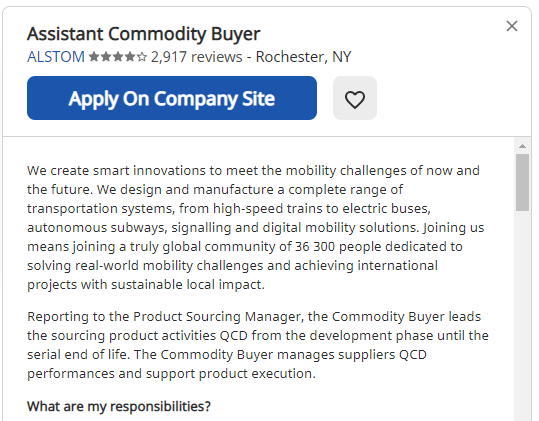Click the 'Reporting to the Product Sourcing Manager' paragraph
Image resolution: width=539 pixels, height=421 pixels.
tap(258, 345)
